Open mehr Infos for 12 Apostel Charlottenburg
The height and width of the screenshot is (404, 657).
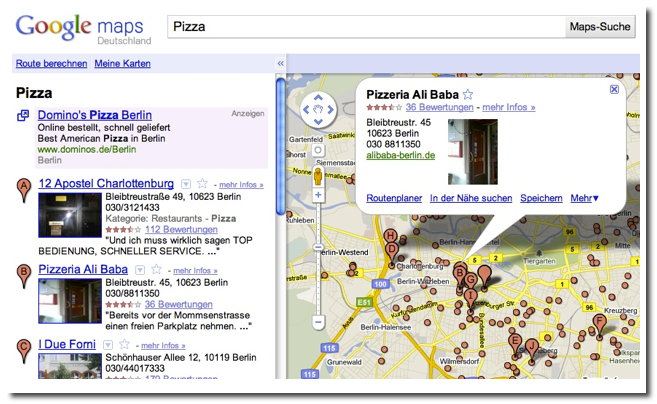tap(241, 185)
